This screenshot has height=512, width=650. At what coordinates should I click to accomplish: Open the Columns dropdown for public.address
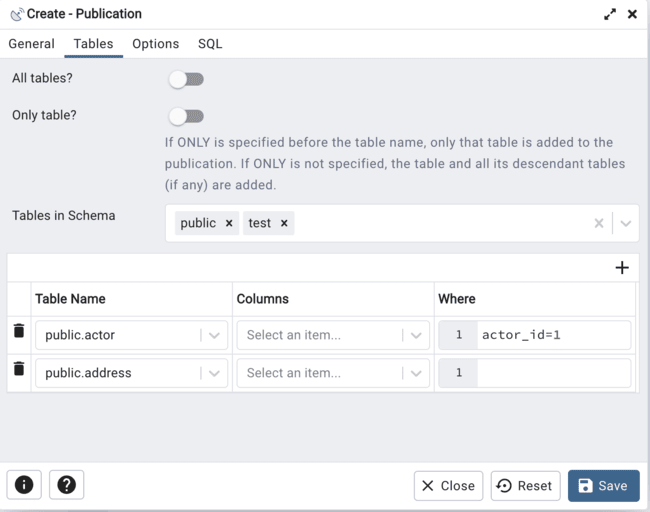(x=416, y=373)
